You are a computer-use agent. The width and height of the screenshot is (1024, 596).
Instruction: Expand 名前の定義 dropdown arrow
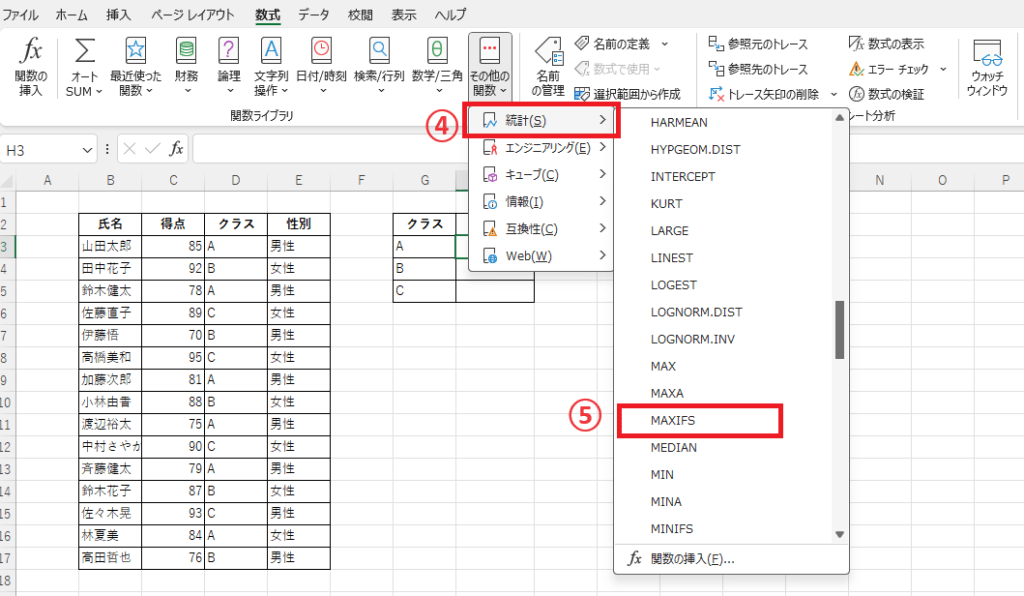tap(665, 44)
